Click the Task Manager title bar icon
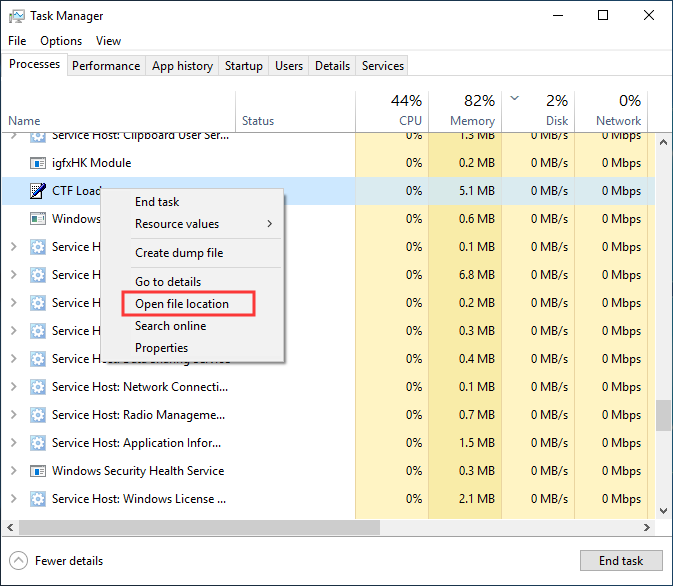This screenshot has width=673, height=586. click(17, 16)
